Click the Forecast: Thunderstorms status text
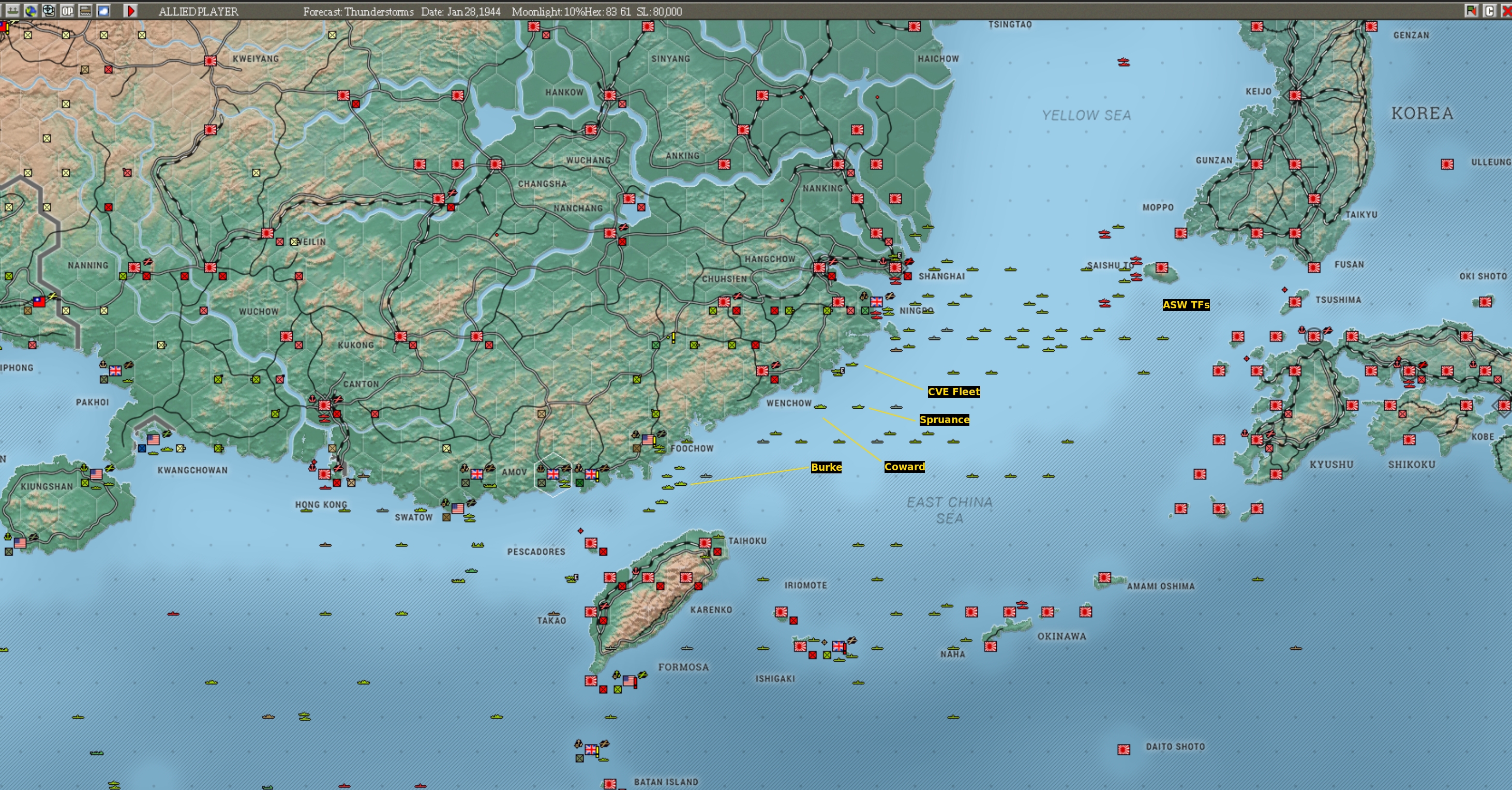1512x790 pixels. 358,11
